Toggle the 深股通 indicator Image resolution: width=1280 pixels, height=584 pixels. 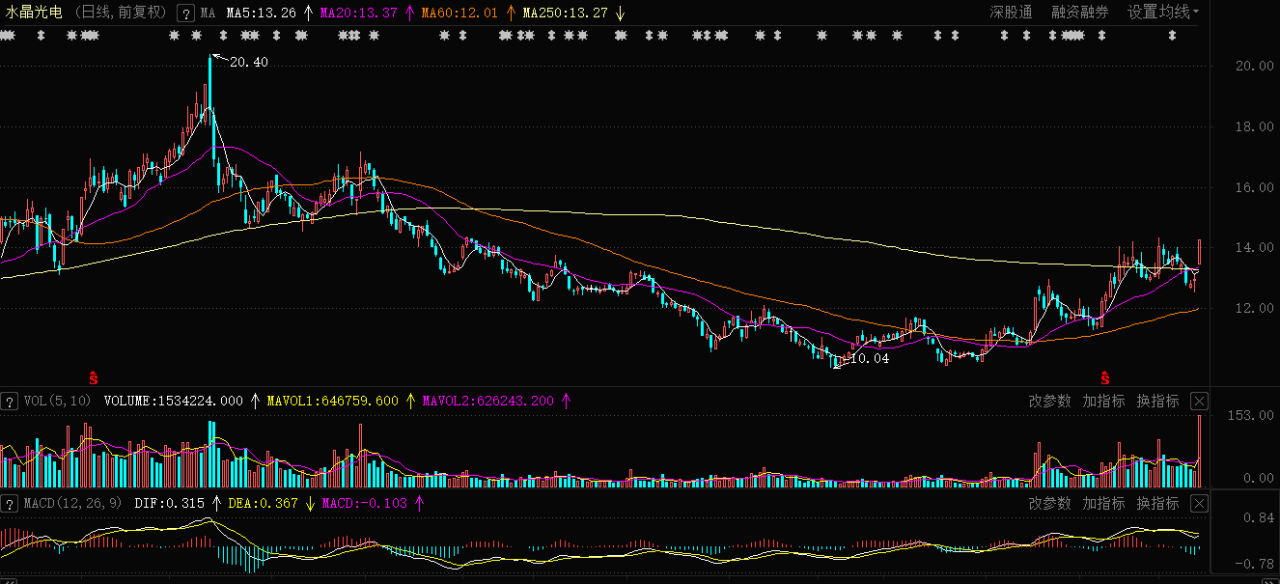pos(1011,12)
